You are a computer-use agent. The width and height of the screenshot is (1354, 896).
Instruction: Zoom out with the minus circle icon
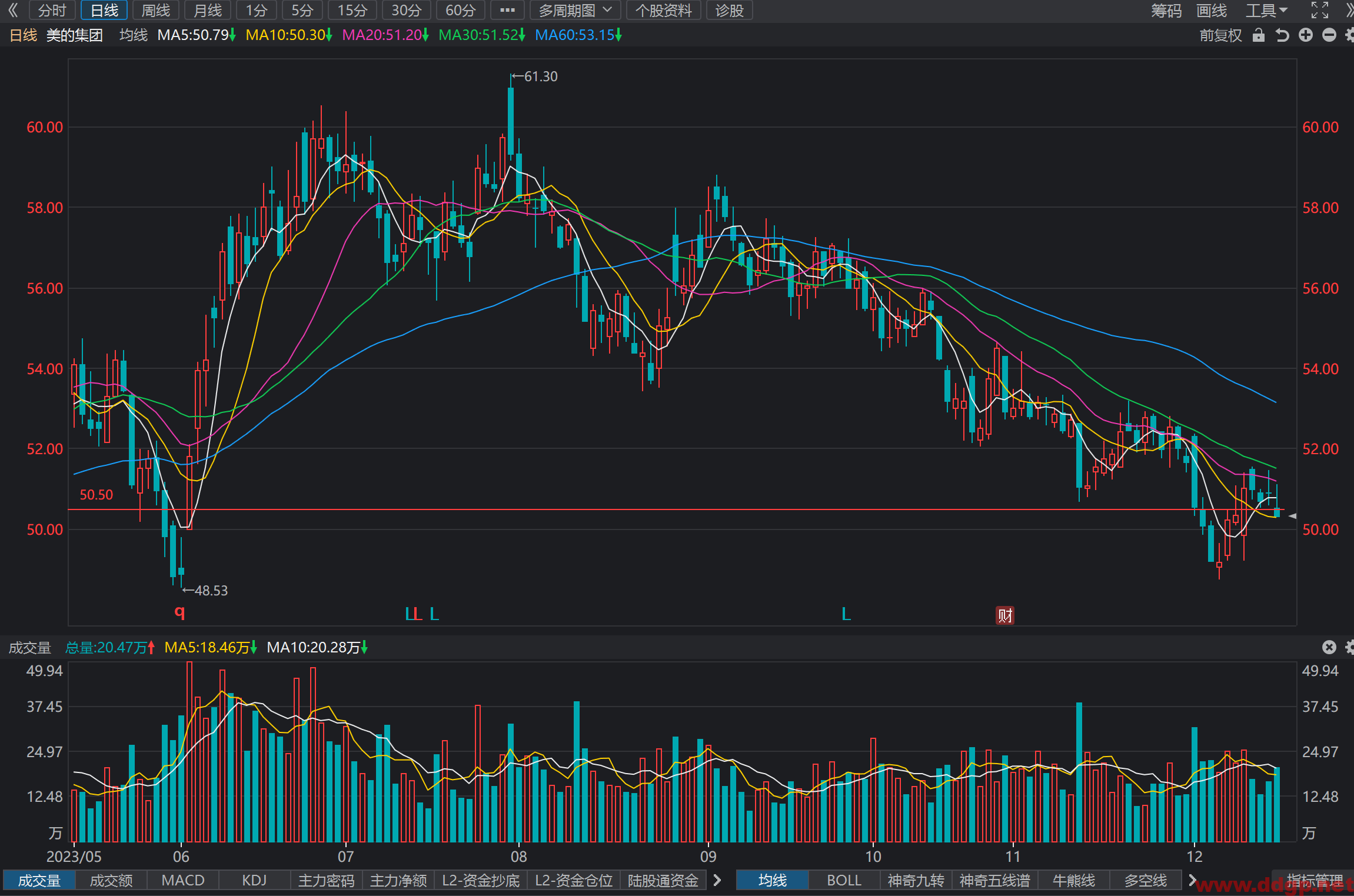point(1329,35)
